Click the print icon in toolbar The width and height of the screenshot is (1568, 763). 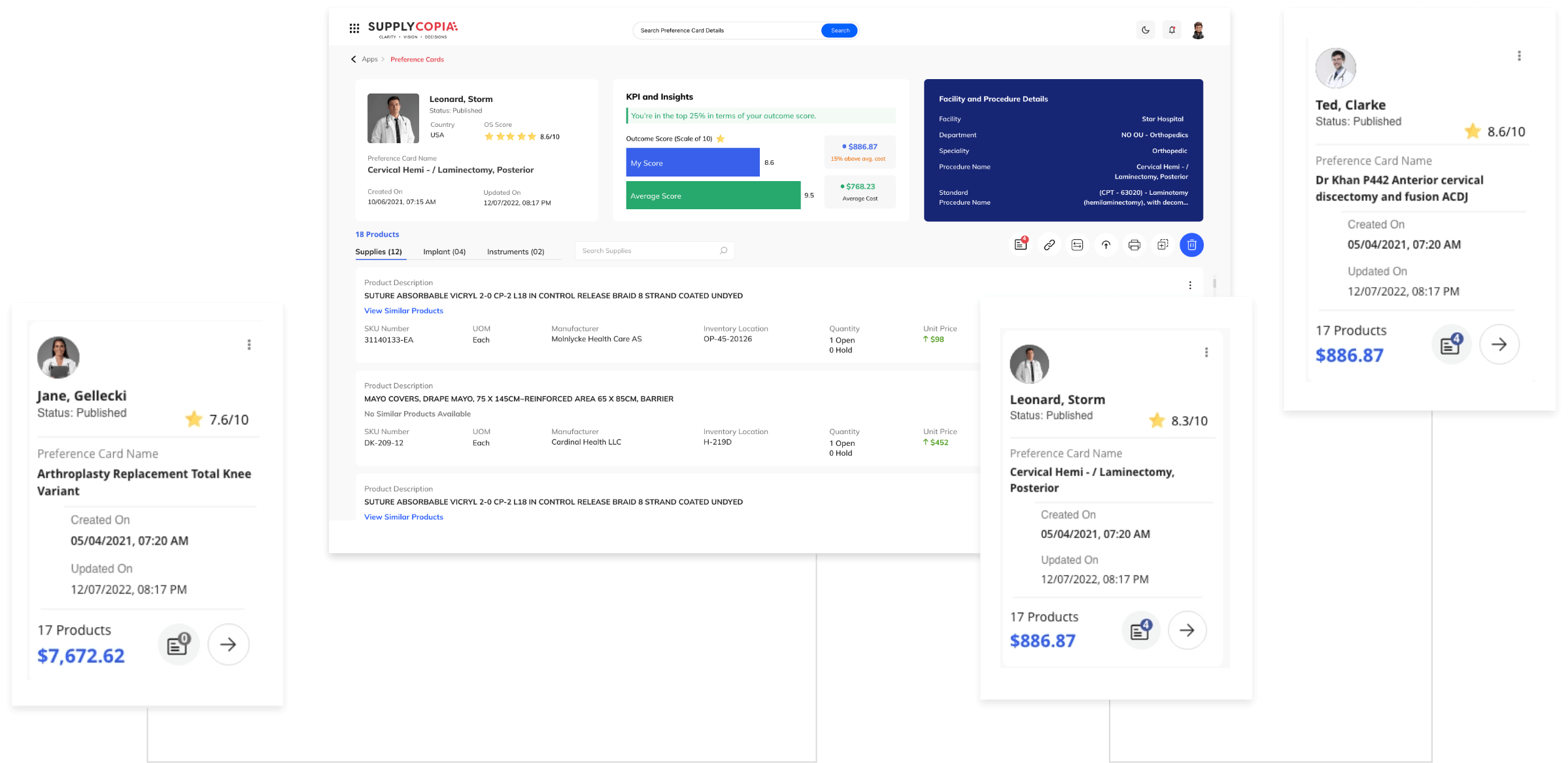1134,245
